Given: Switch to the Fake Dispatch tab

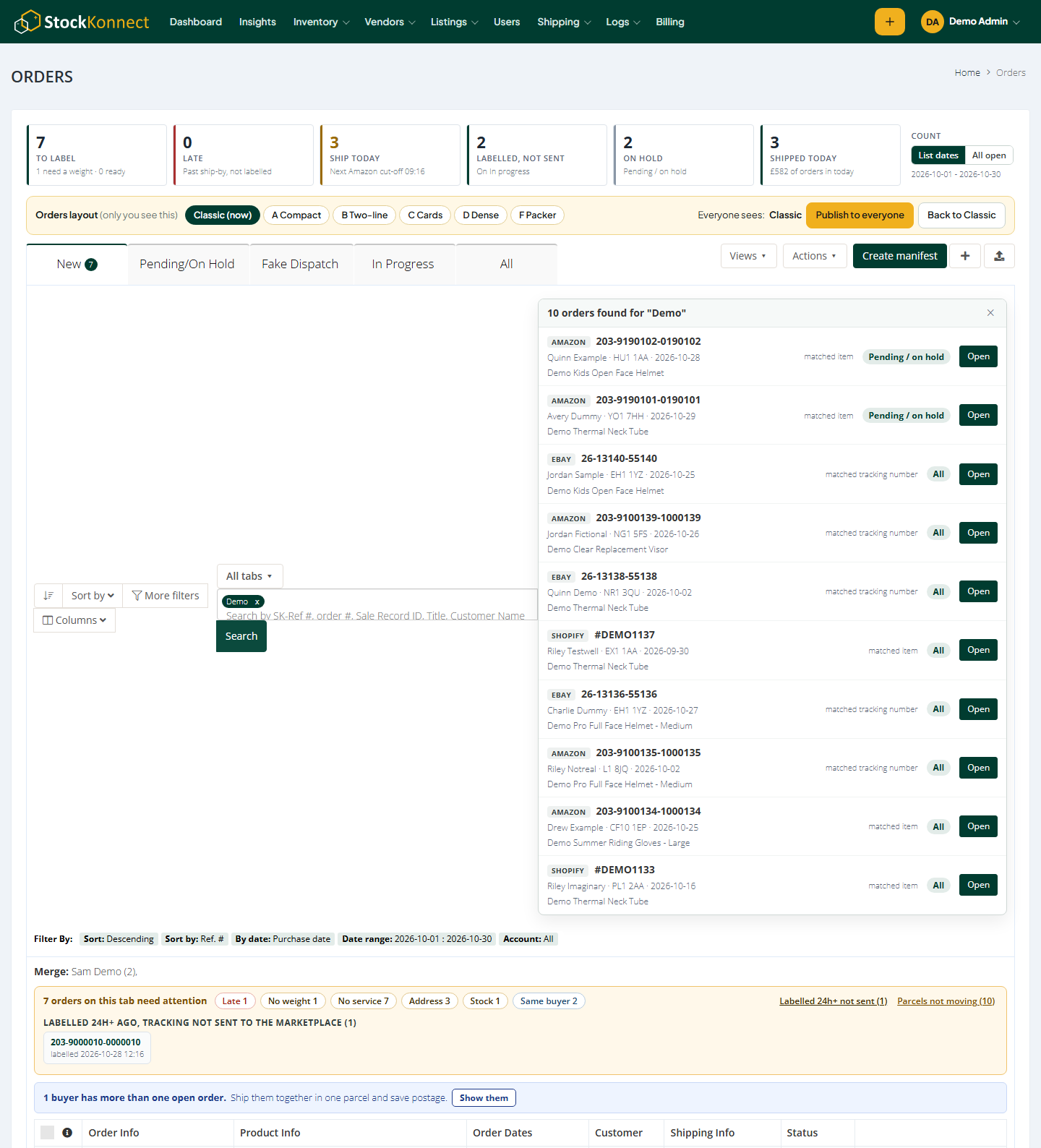Looking at the screenshot, I should click(300, 264).
